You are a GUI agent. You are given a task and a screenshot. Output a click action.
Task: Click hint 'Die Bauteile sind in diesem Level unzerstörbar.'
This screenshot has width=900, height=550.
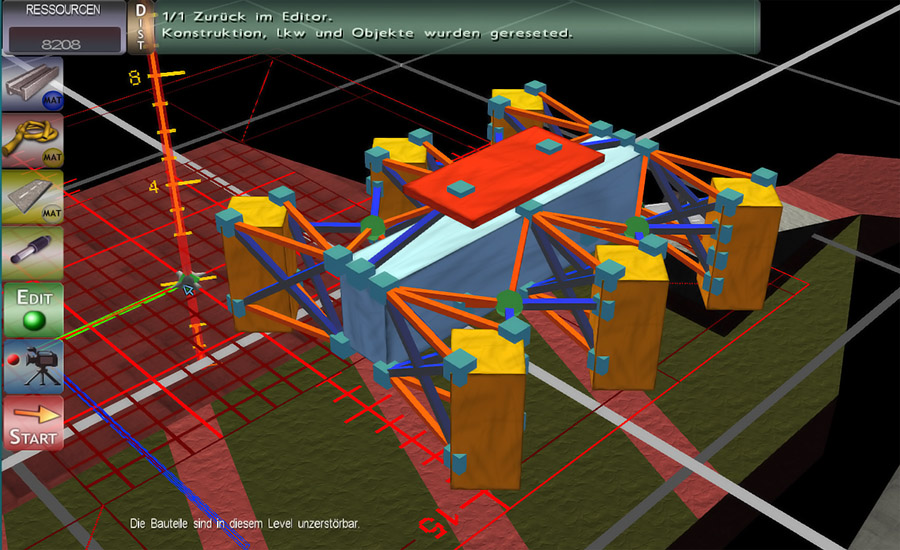(x=245, y=524)
